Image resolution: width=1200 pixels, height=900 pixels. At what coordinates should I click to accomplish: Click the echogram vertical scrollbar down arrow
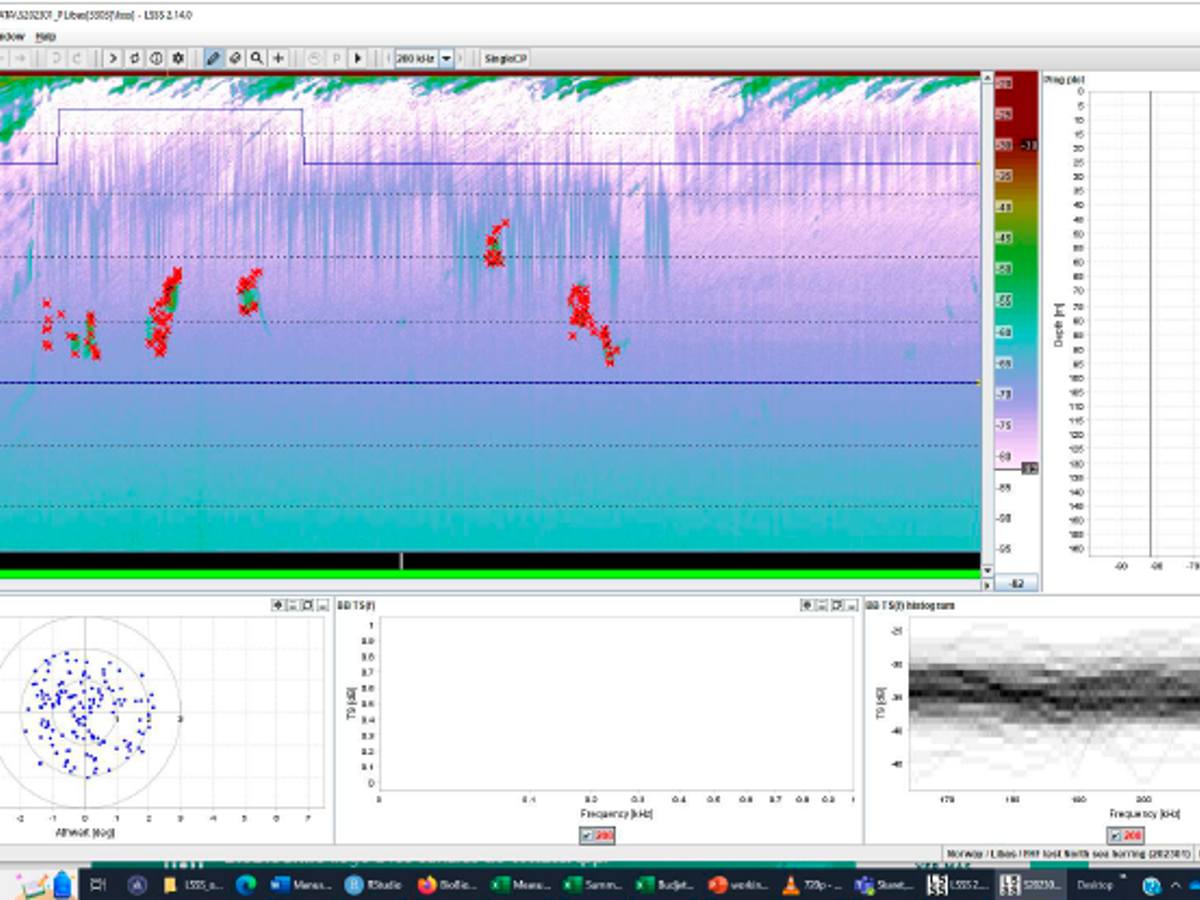pos(987,571)
